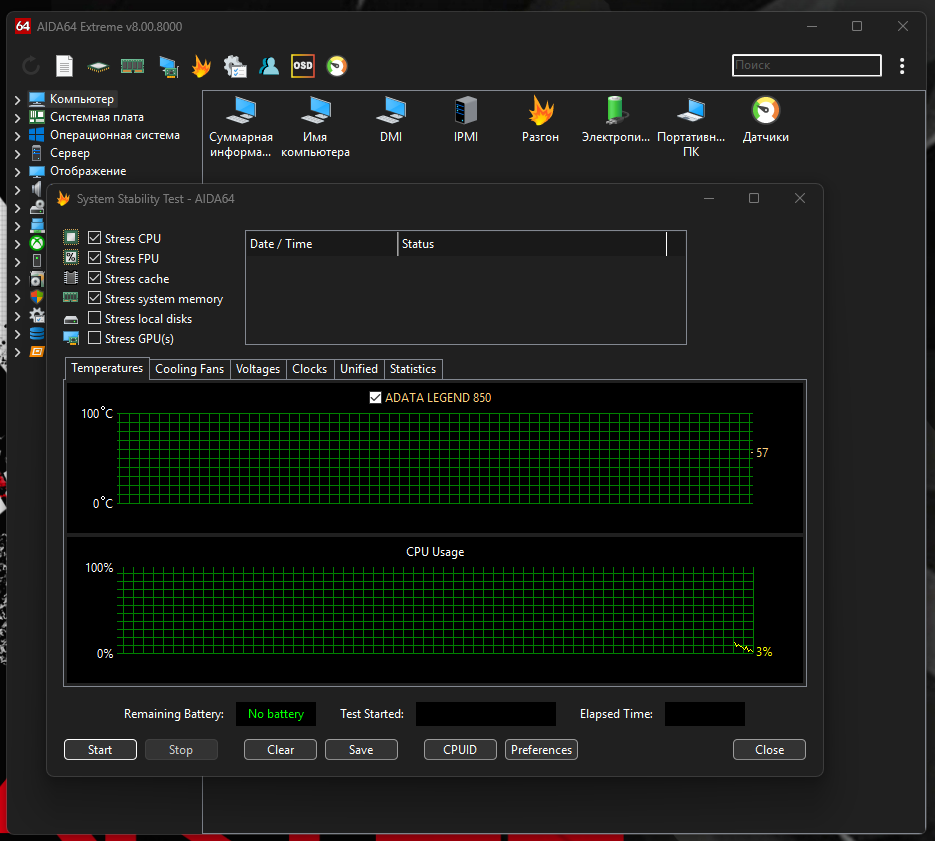Enable the Stress local disks checkbox

click(x=95, y=318)
